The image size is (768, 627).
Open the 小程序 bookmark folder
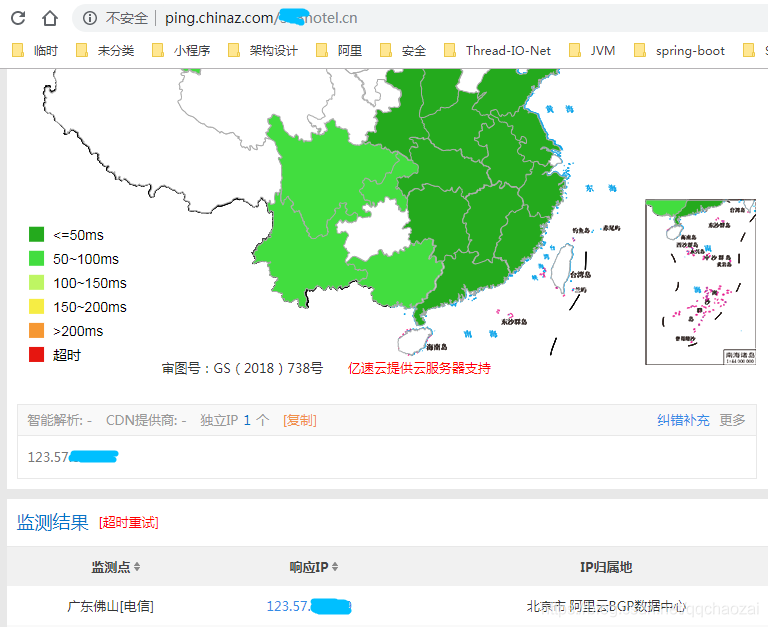coord(181,50)
